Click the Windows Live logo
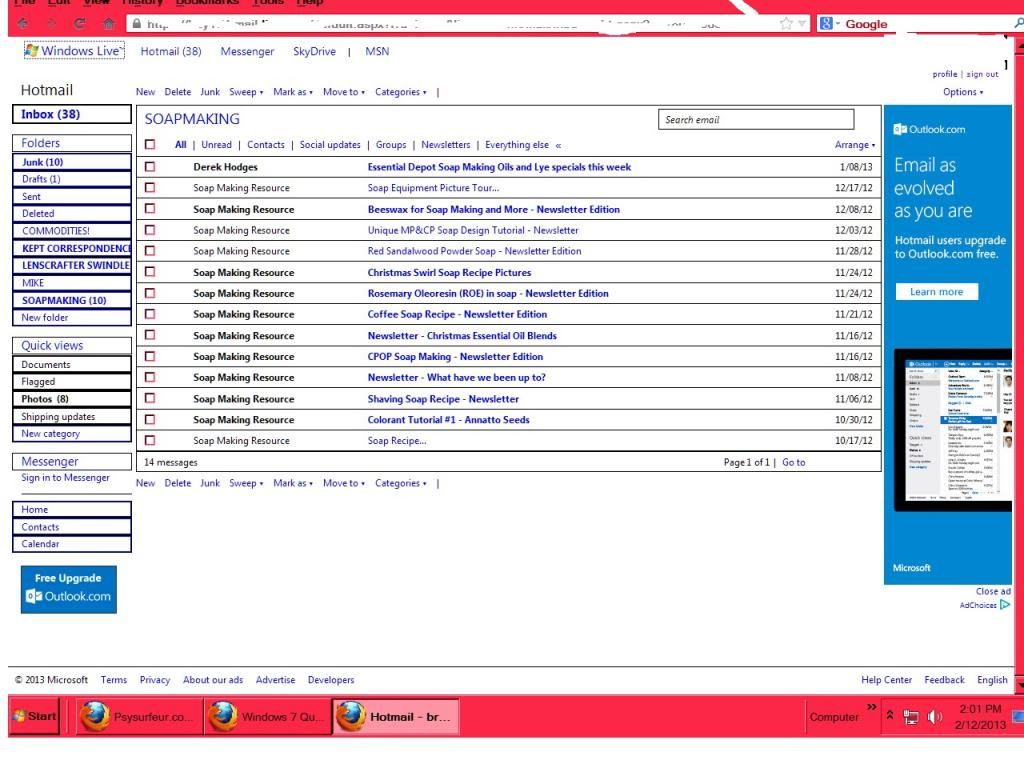 point(74,50)
